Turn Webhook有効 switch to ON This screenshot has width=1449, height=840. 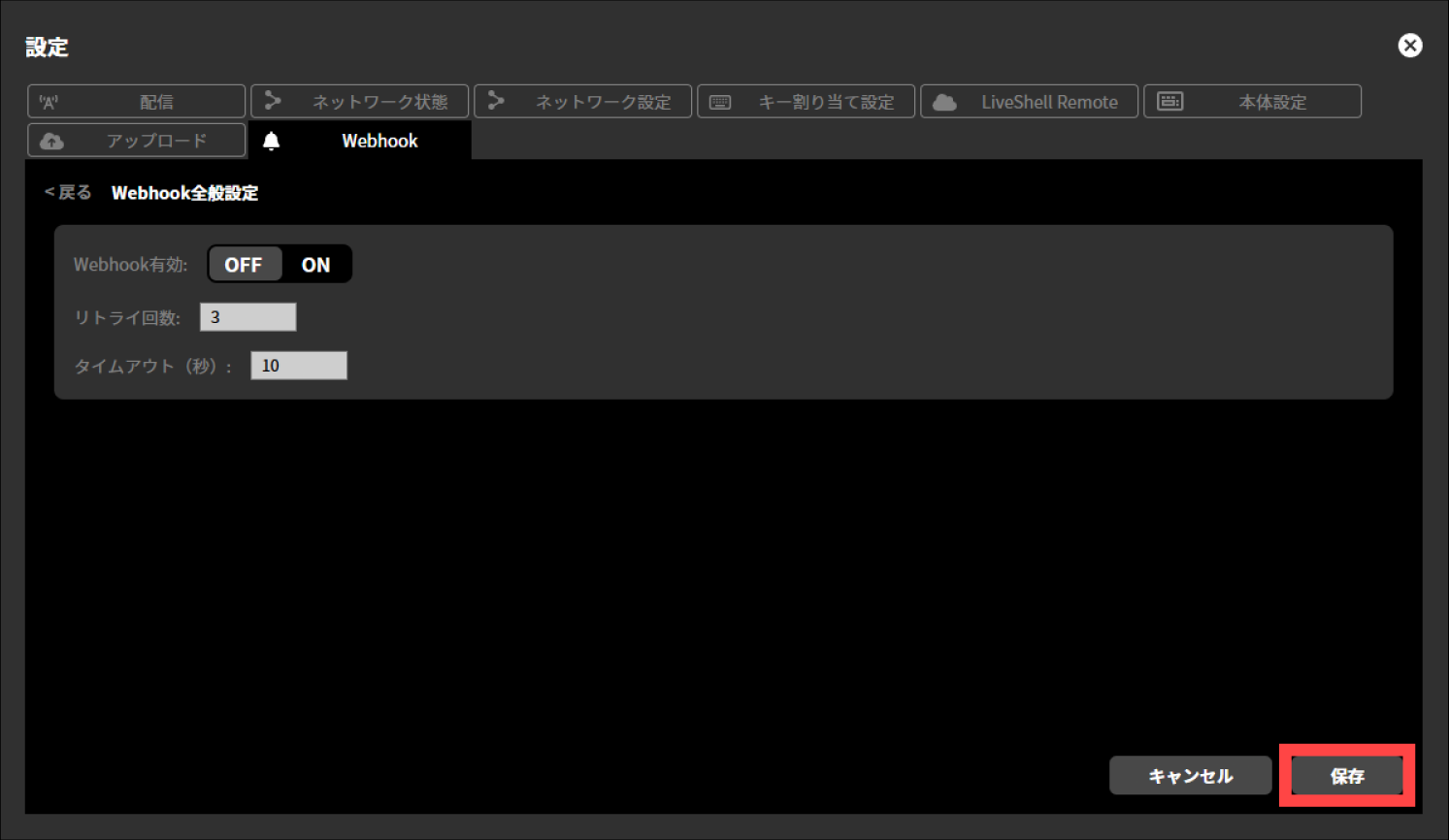pyautogui.click(x=314, y=264)
